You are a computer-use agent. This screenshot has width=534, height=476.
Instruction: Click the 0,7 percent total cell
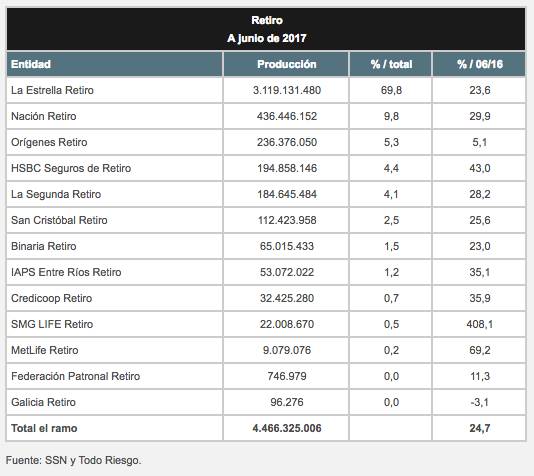click(391, 298)
